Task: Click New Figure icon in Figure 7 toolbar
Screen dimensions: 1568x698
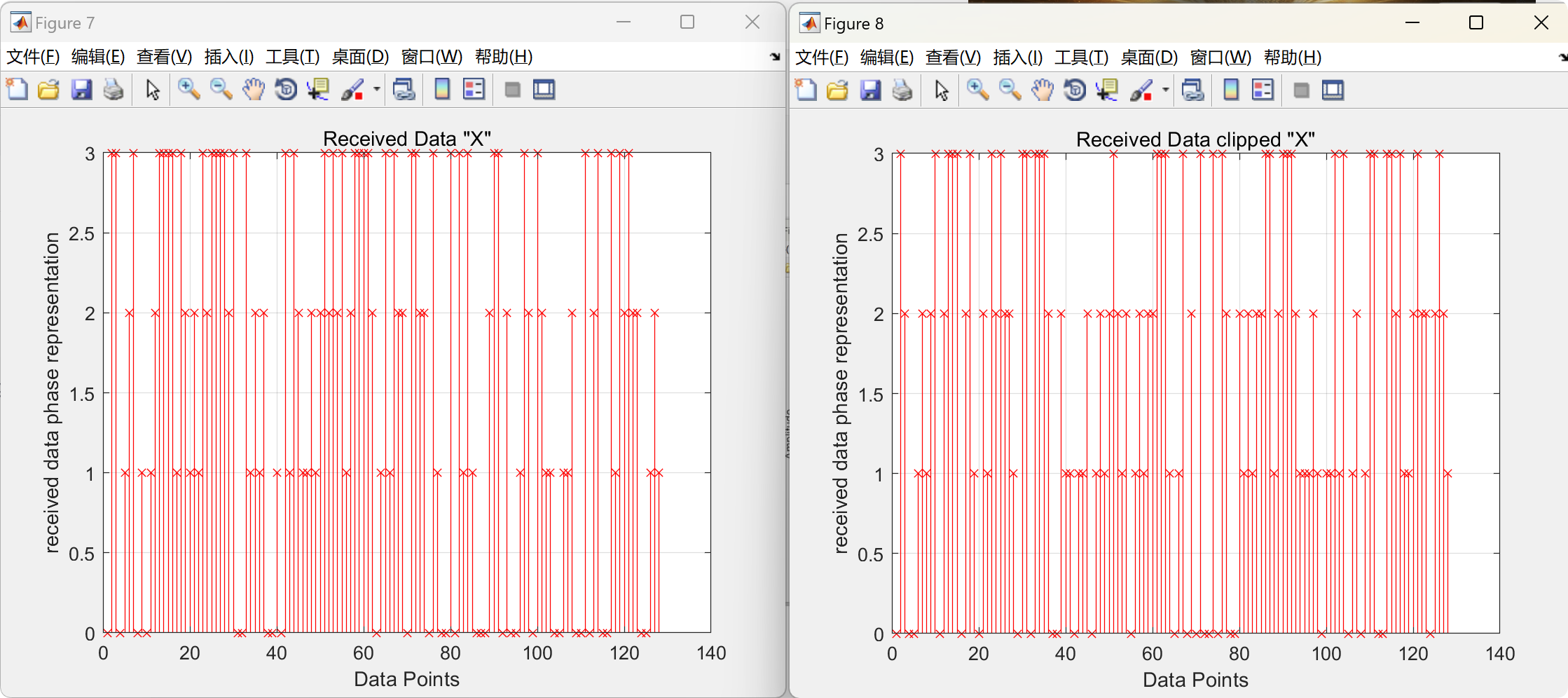Action: point(17,89)
